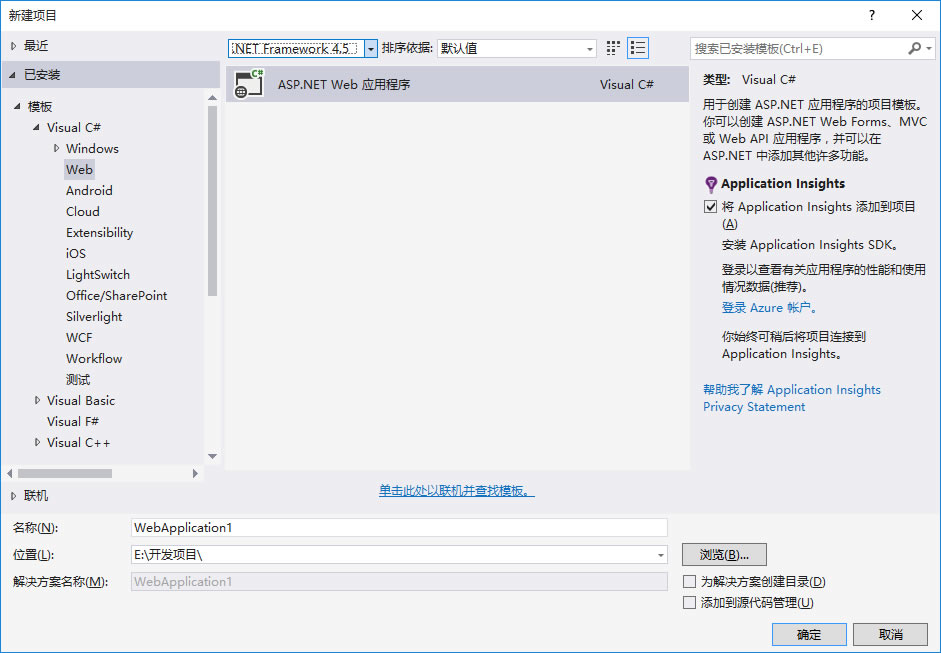Image resolution: width=941 pixels, height=653 pixels.
Task: Close the New Project dialog
Action: [x=917, y=15]
